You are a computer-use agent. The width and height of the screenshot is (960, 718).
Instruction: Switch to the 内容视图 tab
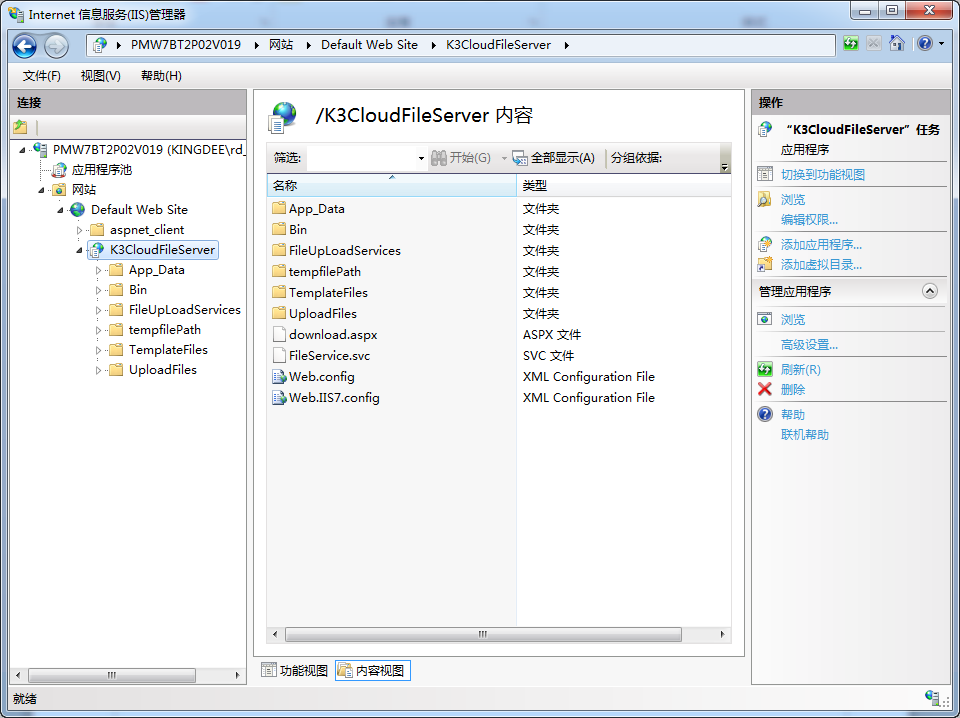point(372,671)
